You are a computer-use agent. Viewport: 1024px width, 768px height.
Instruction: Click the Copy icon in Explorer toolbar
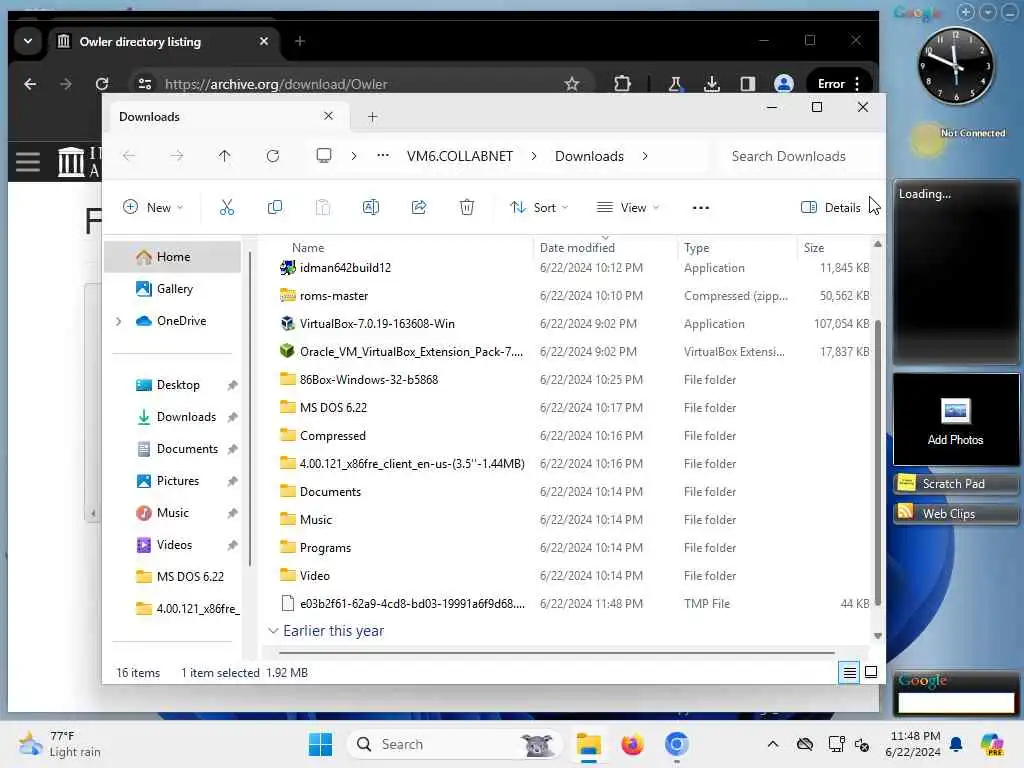click(275, 208)
